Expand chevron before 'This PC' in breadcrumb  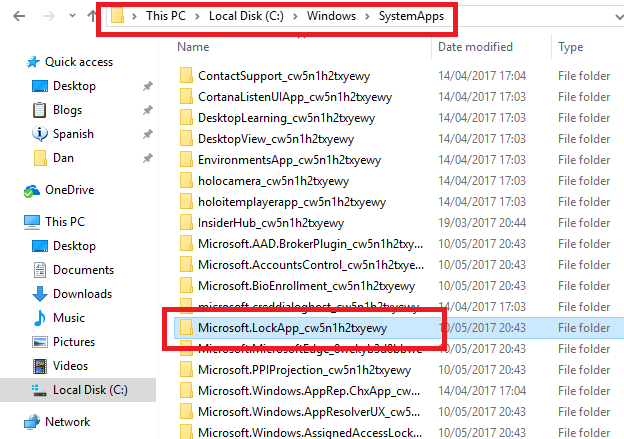point(135,16)
